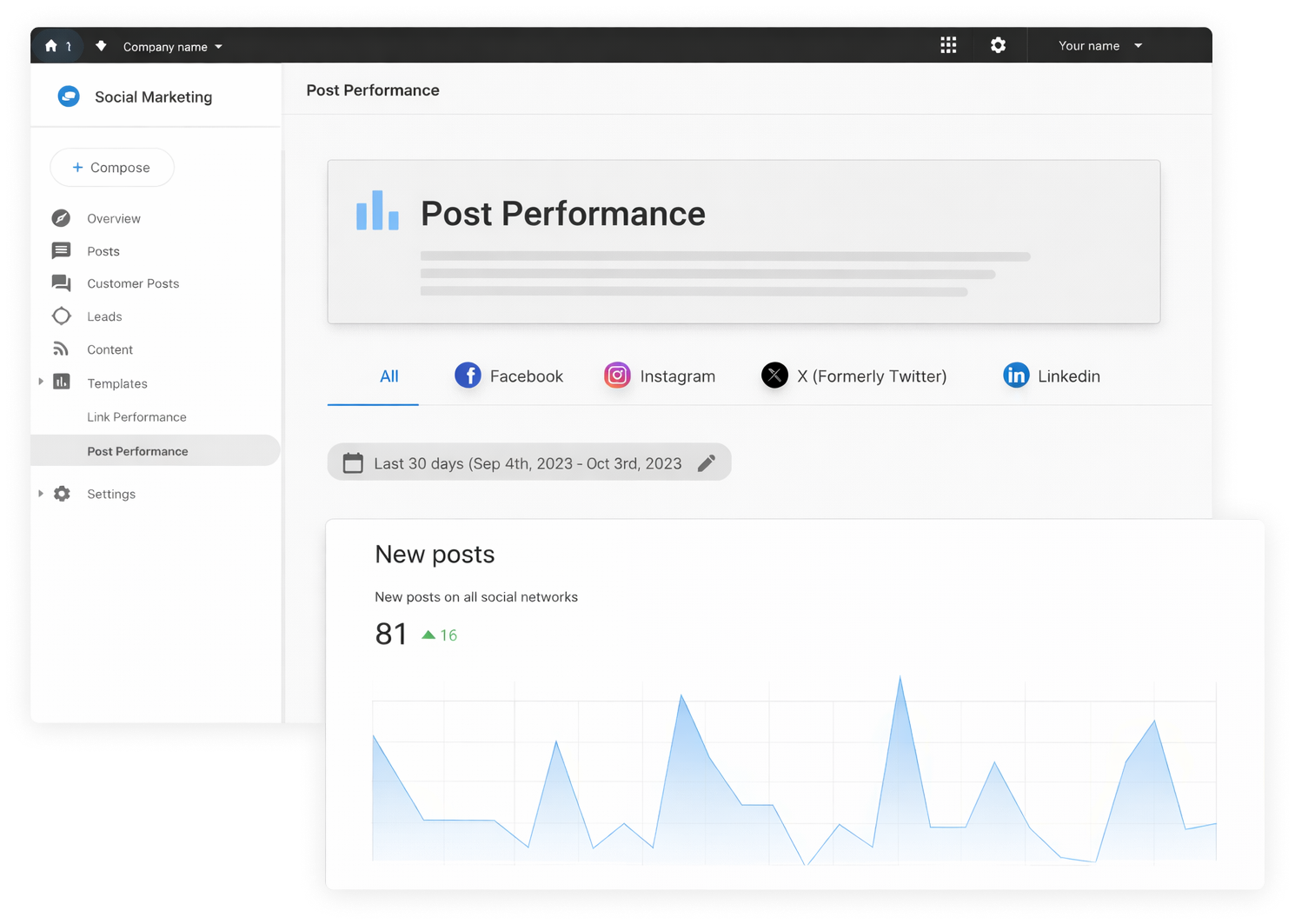Open the Compose post editor
This screenshot has width=1295, height=924.
pos(111,167)
